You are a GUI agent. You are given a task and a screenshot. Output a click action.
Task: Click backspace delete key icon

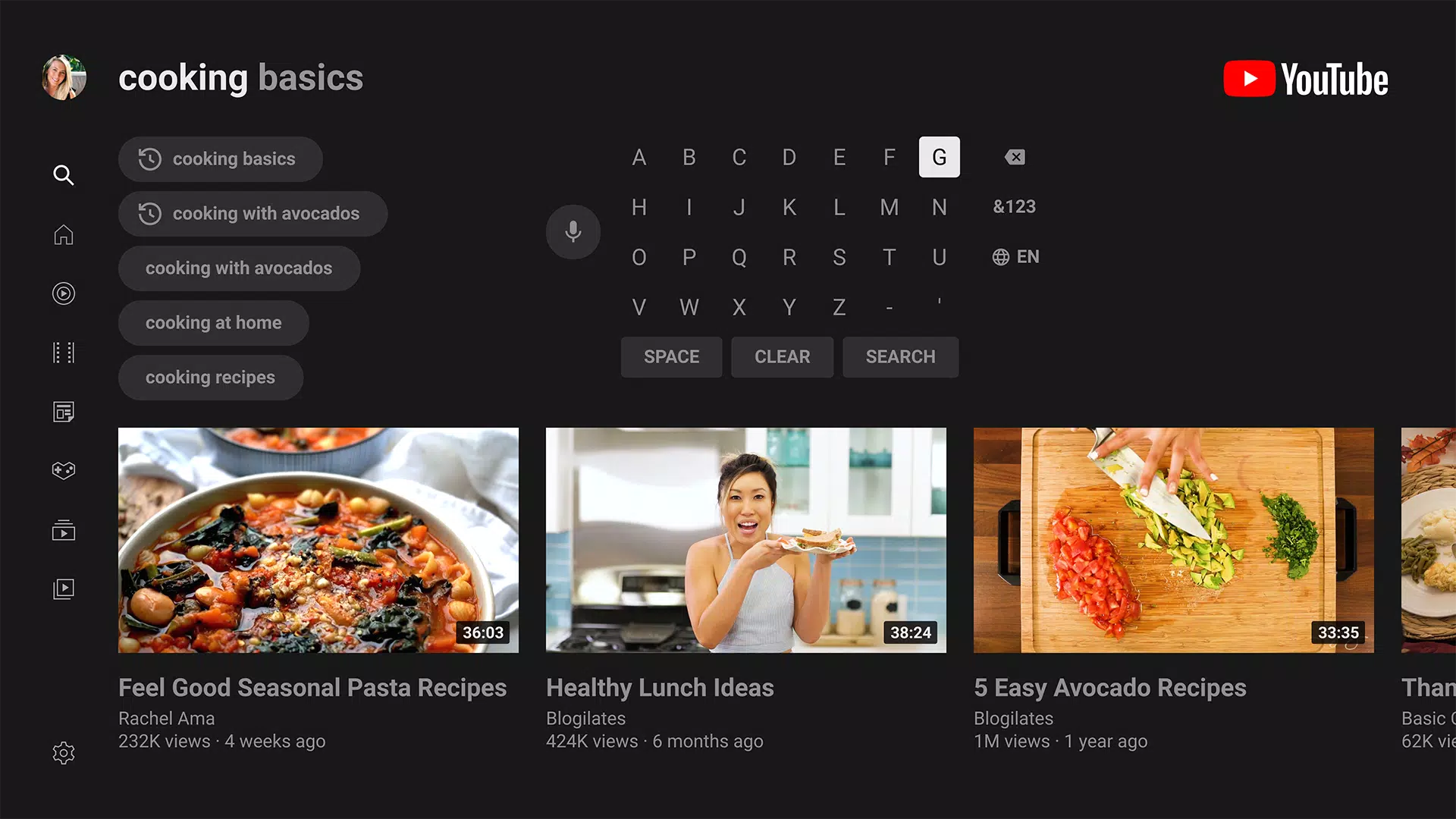coord(1014,157)
